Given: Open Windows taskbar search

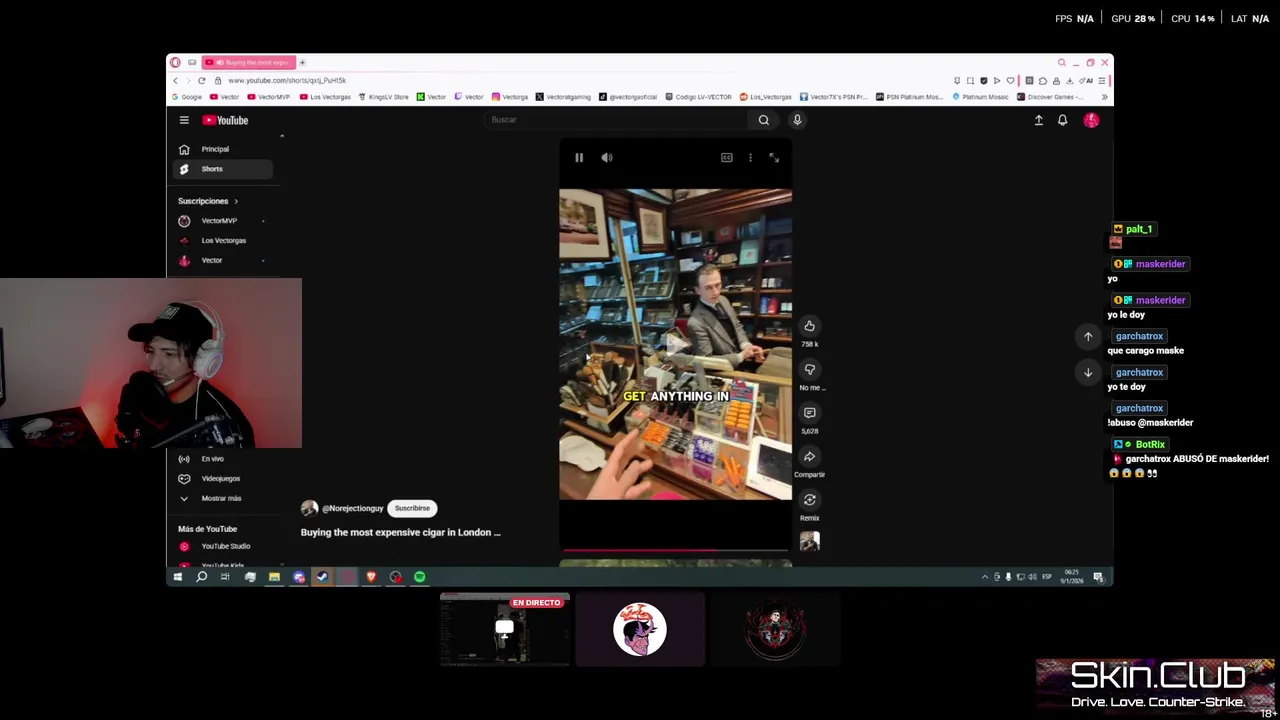Looking at the screenshot, I should (x=201, y=577).
